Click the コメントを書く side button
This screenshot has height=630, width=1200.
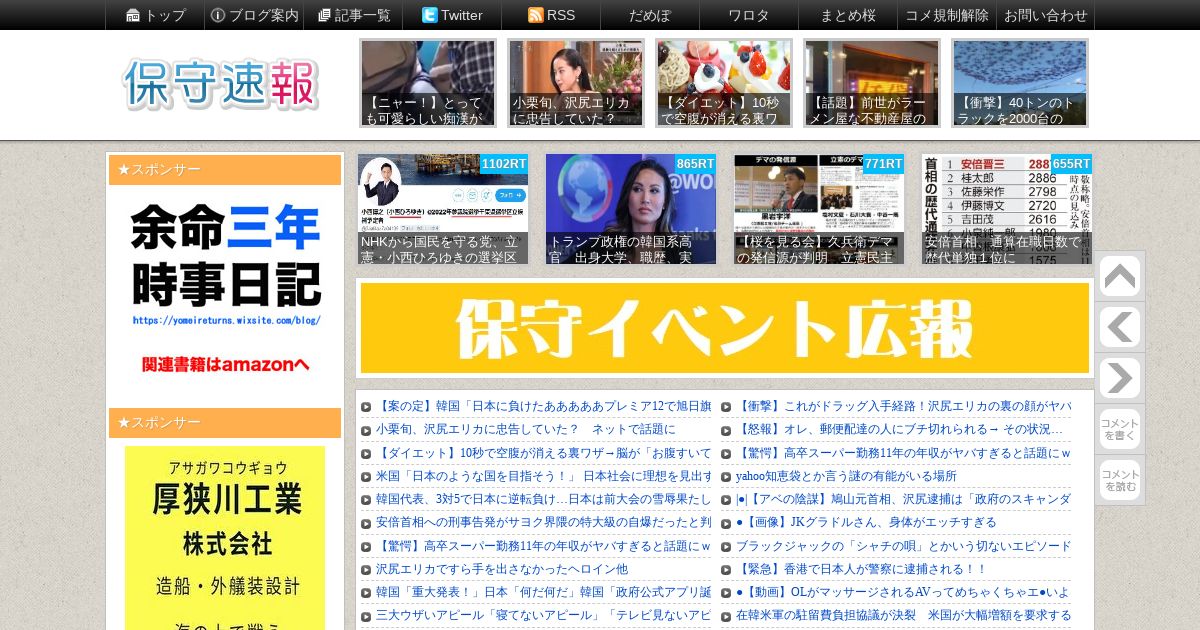click(x=1119, y=429)
